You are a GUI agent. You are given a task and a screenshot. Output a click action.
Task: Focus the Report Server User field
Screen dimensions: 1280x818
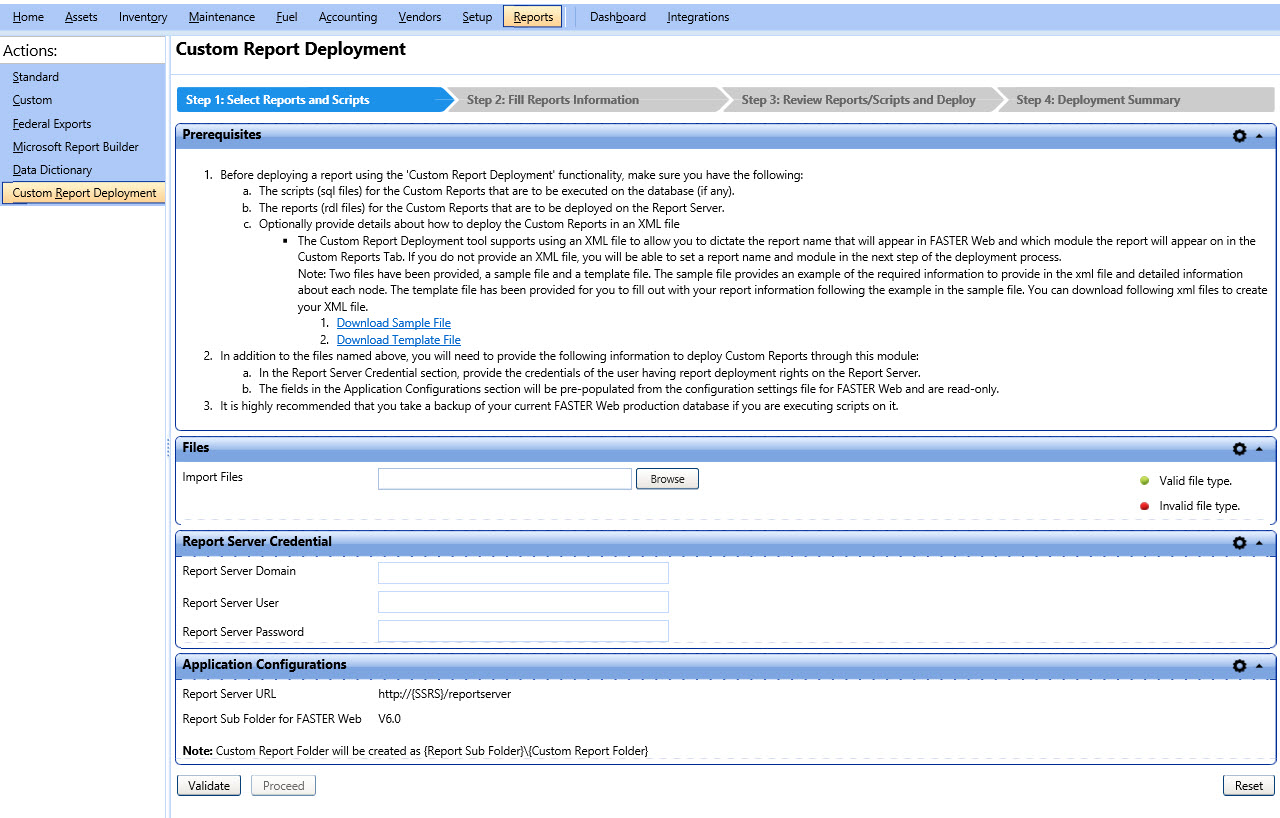(523, 602)
